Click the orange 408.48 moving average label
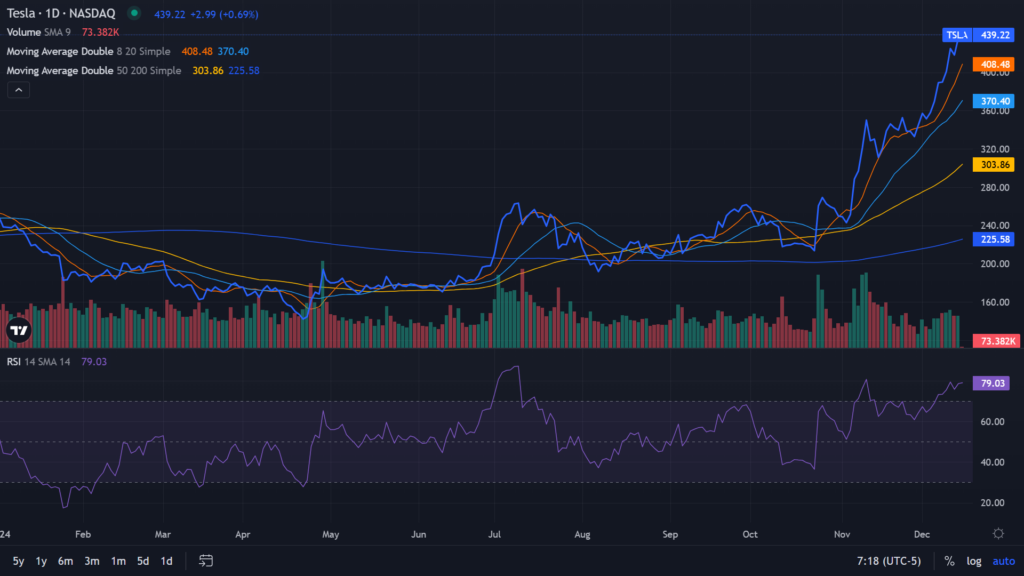The width and height of the screenshot is (1024, 576). coord(995,64)
